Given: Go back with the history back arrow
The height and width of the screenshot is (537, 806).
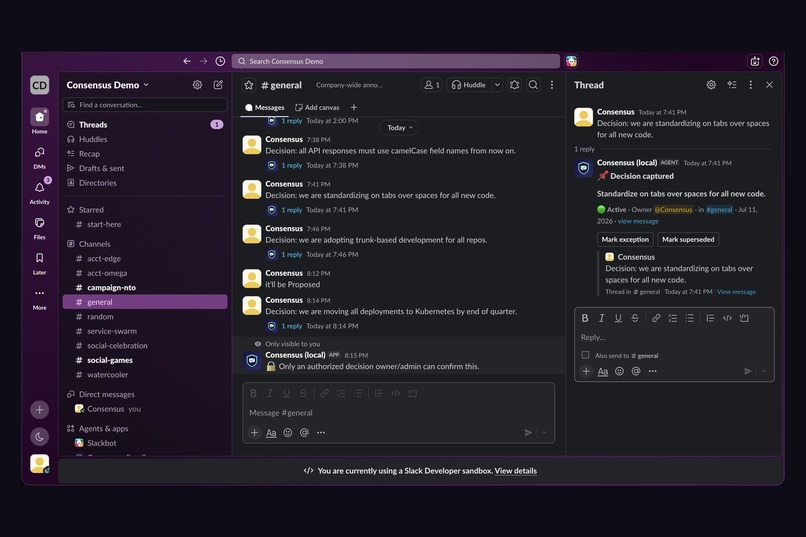Looking at the screenshot, I should coord(187,61).
